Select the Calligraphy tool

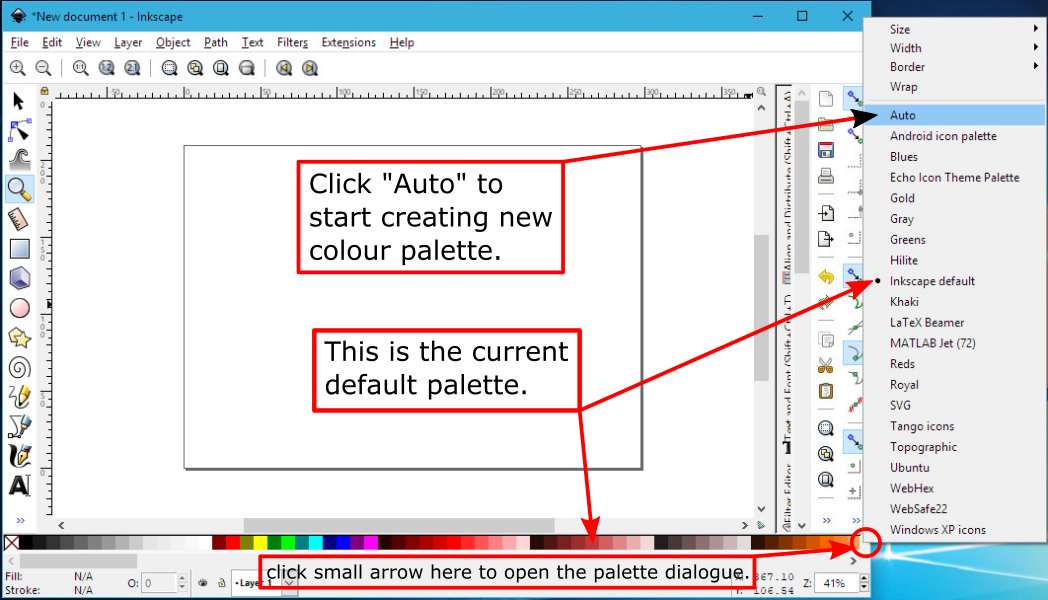[19, 456]
